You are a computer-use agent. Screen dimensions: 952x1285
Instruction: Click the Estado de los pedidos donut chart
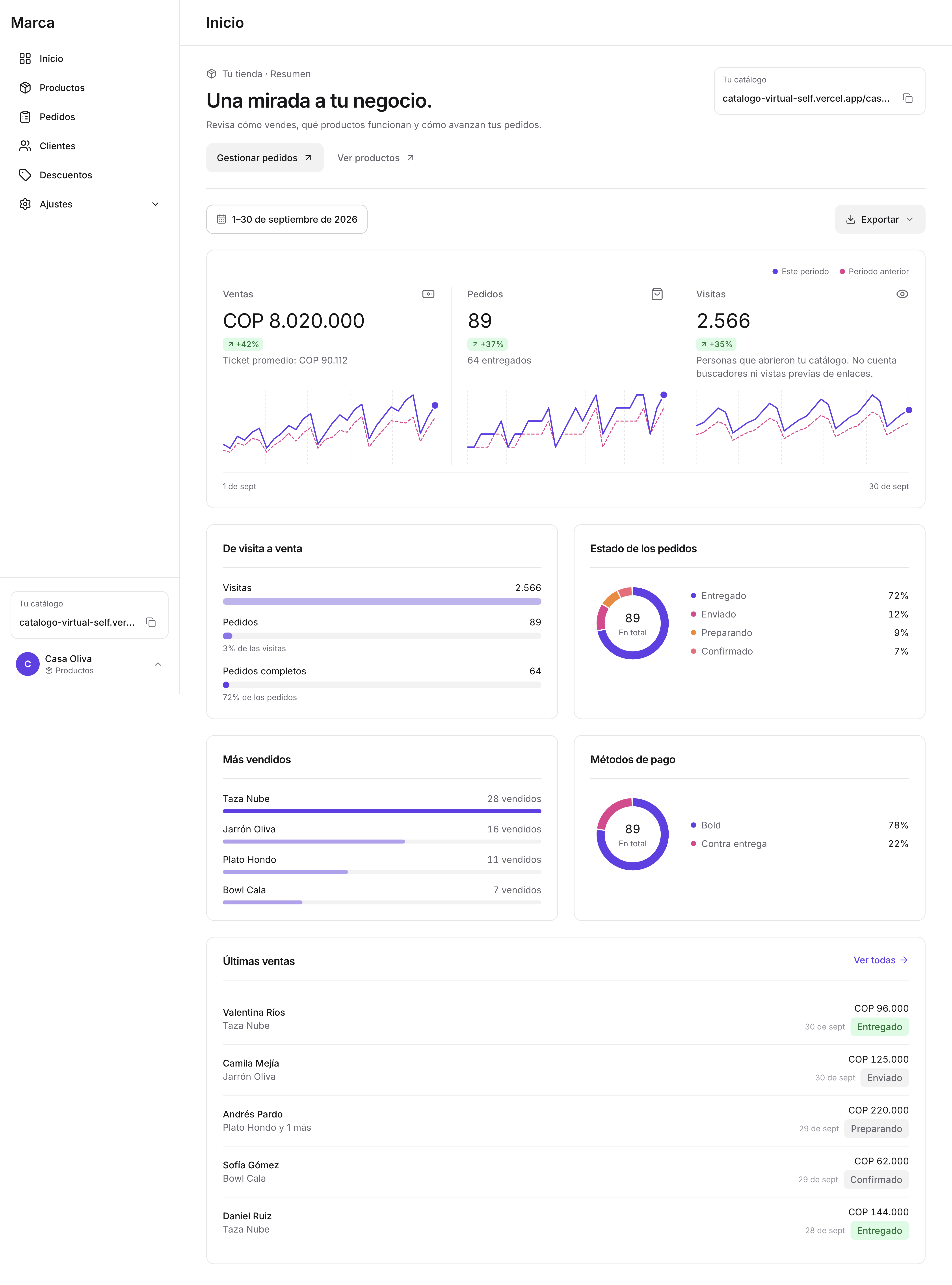click(x=633, y=623)
